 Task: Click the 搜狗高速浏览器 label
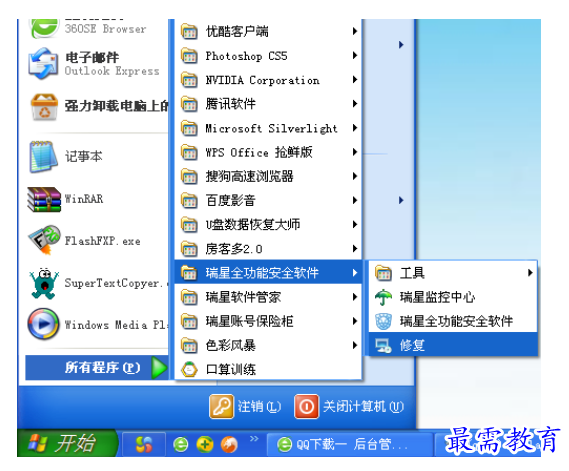249,177
